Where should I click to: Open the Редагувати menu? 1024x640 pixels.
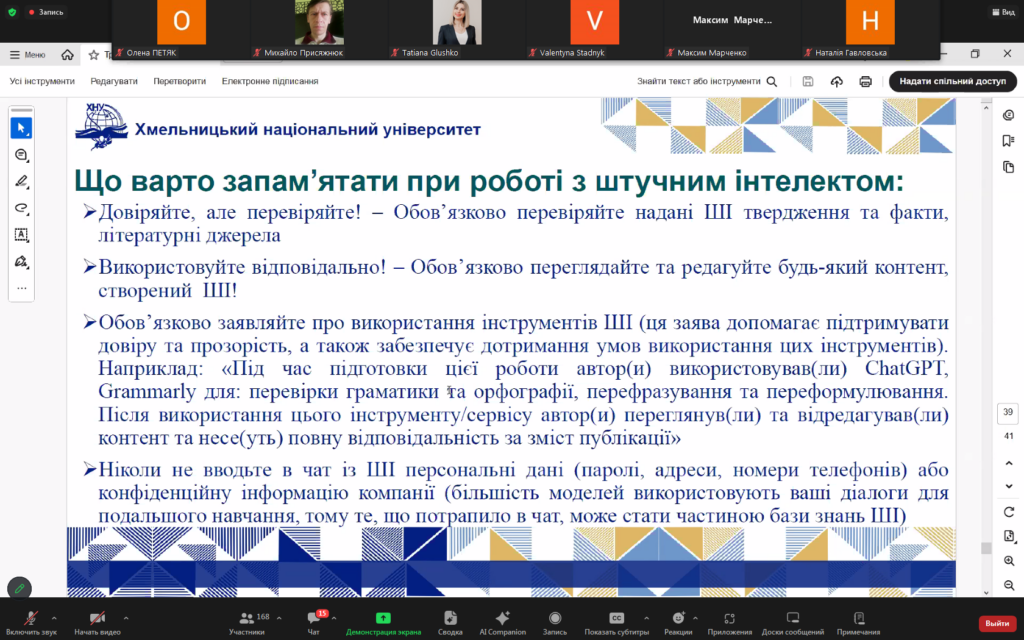tap(114, 81)
